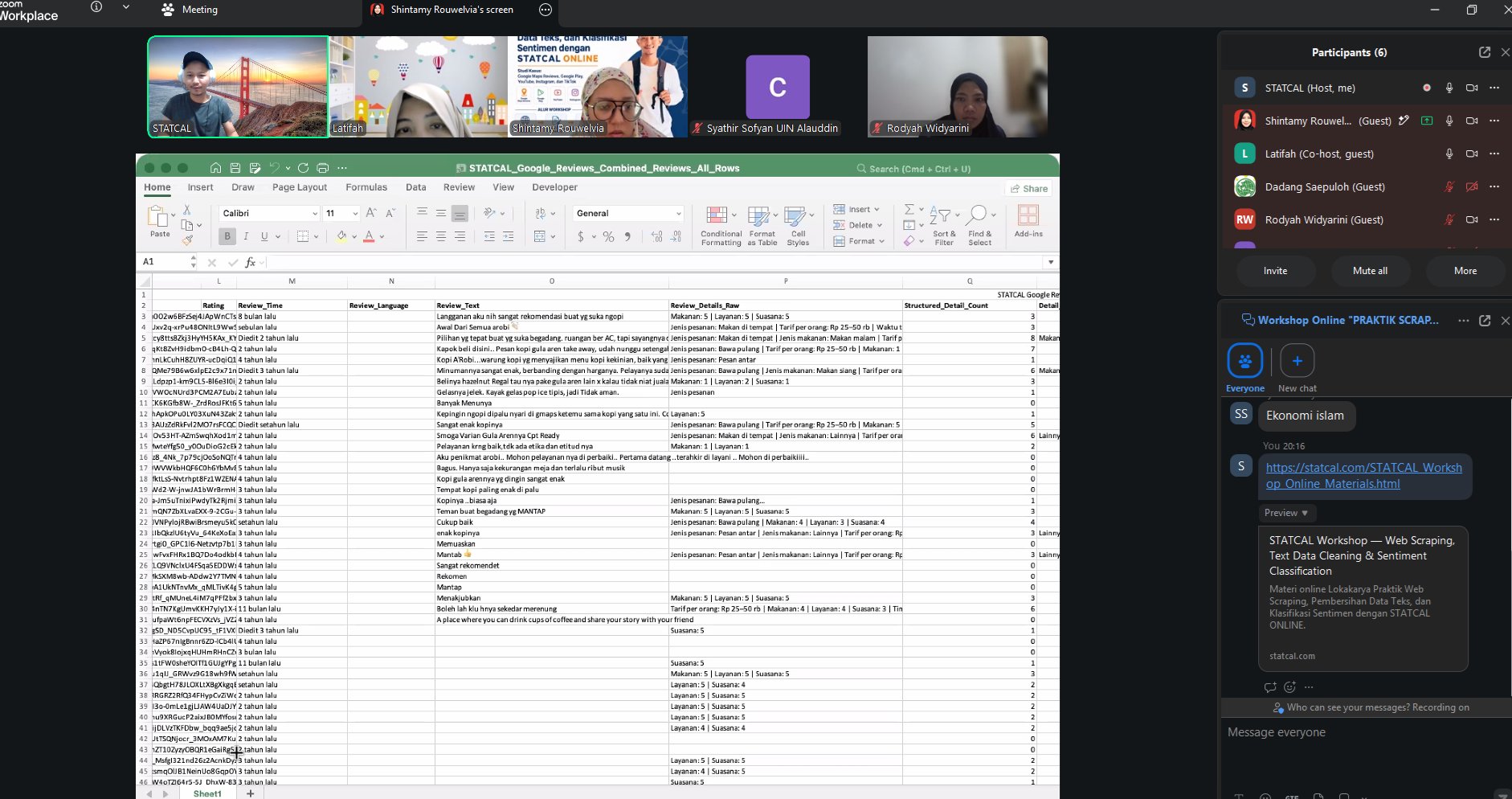Image resolution: width=1512 pixels, height=799 pixels.
Task: Open the statcal.com workshop materials link
Action: point(1364,476)
